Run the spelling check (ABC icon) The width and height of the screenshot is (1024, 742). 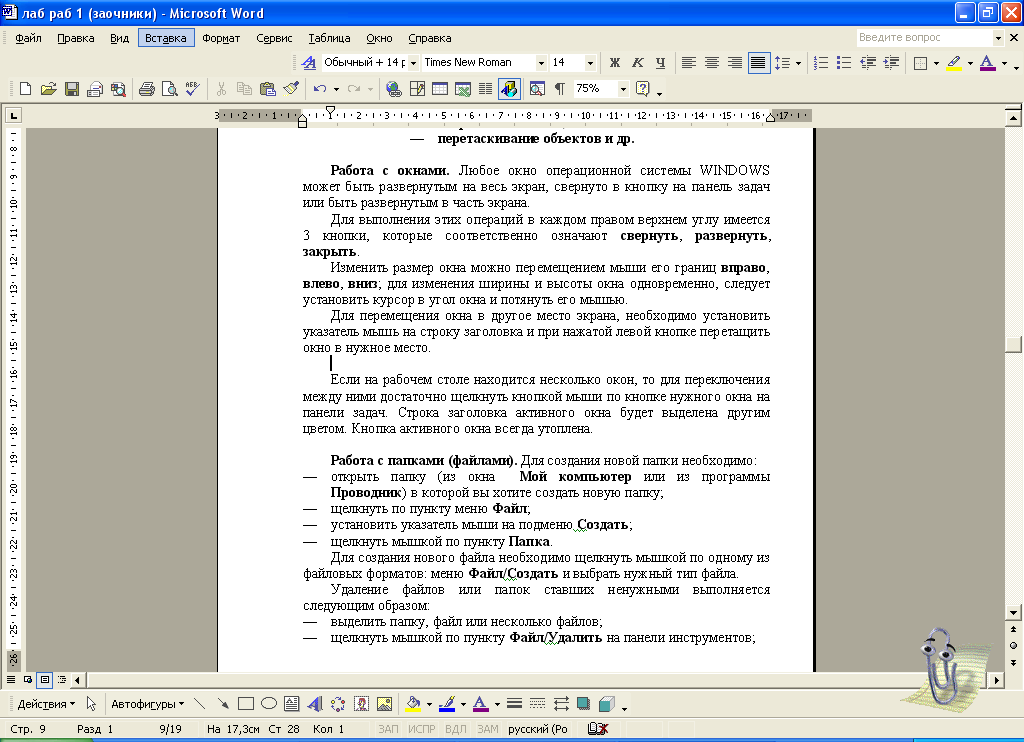tap(193, 89)
